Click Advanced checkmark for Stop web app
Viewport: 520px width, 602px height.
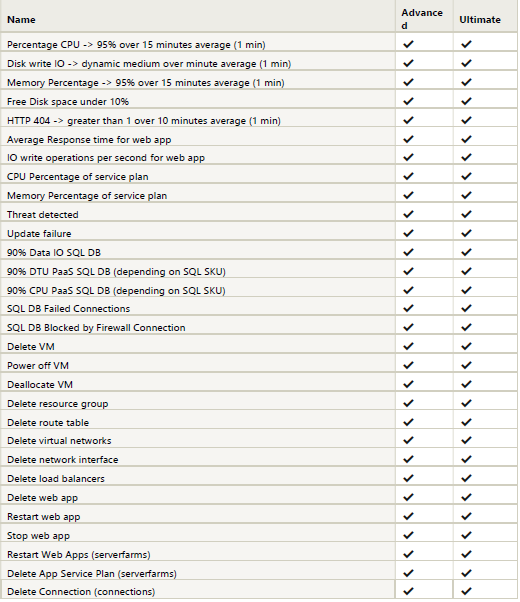coord(408,536)
